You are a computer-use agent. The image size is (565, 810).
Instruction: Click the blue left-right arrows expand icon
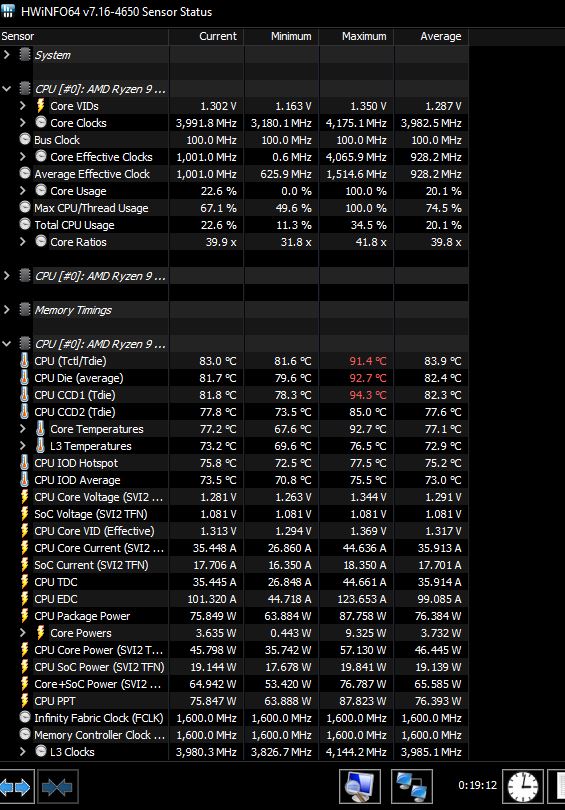[16, 787]
